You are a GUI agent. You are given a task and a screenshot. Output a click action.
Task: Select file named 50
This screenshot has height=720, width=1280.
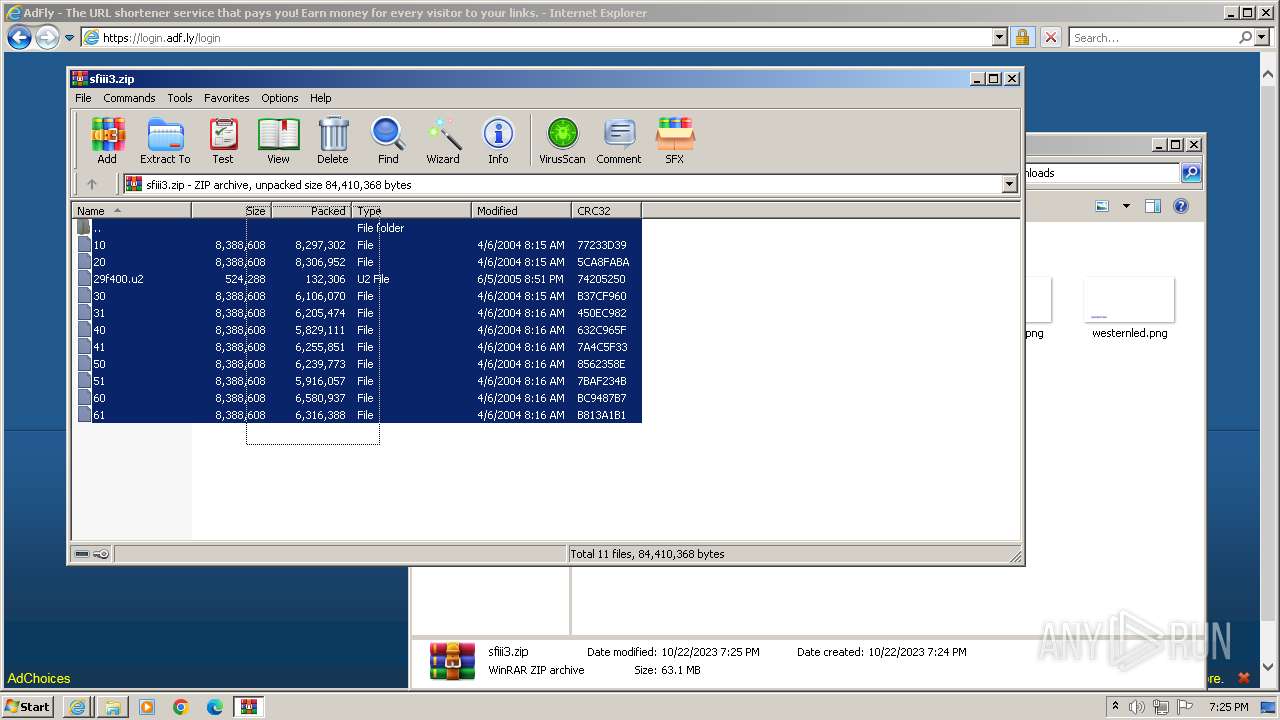coord(357,364)
